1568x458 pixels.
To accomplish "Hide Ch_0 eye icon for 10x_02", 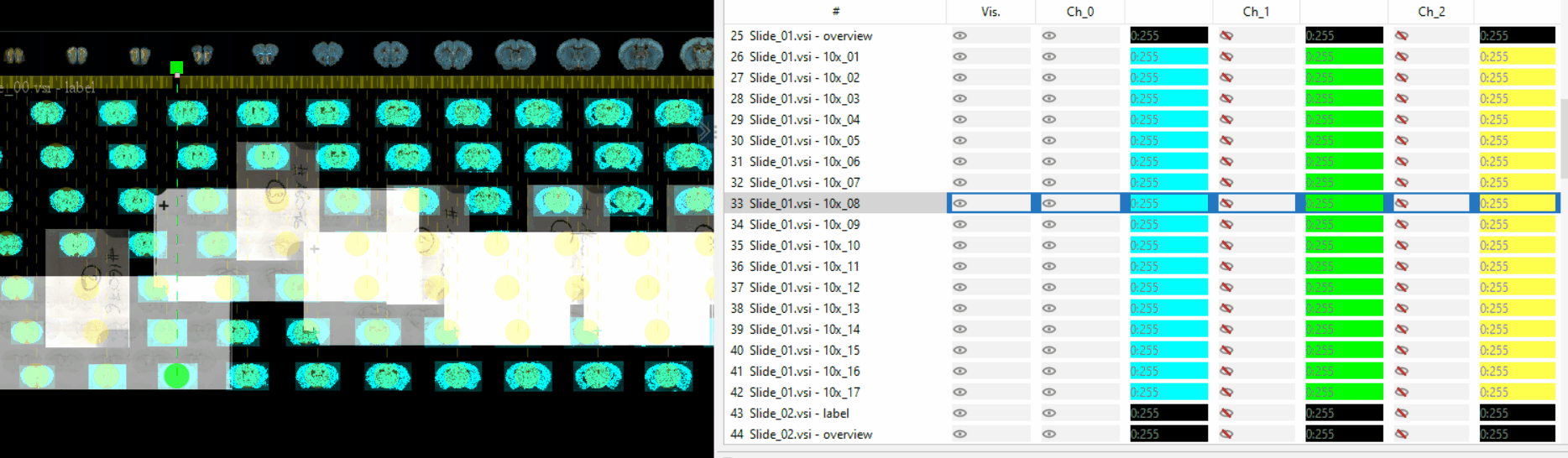I will click(x=1049, y=77).
